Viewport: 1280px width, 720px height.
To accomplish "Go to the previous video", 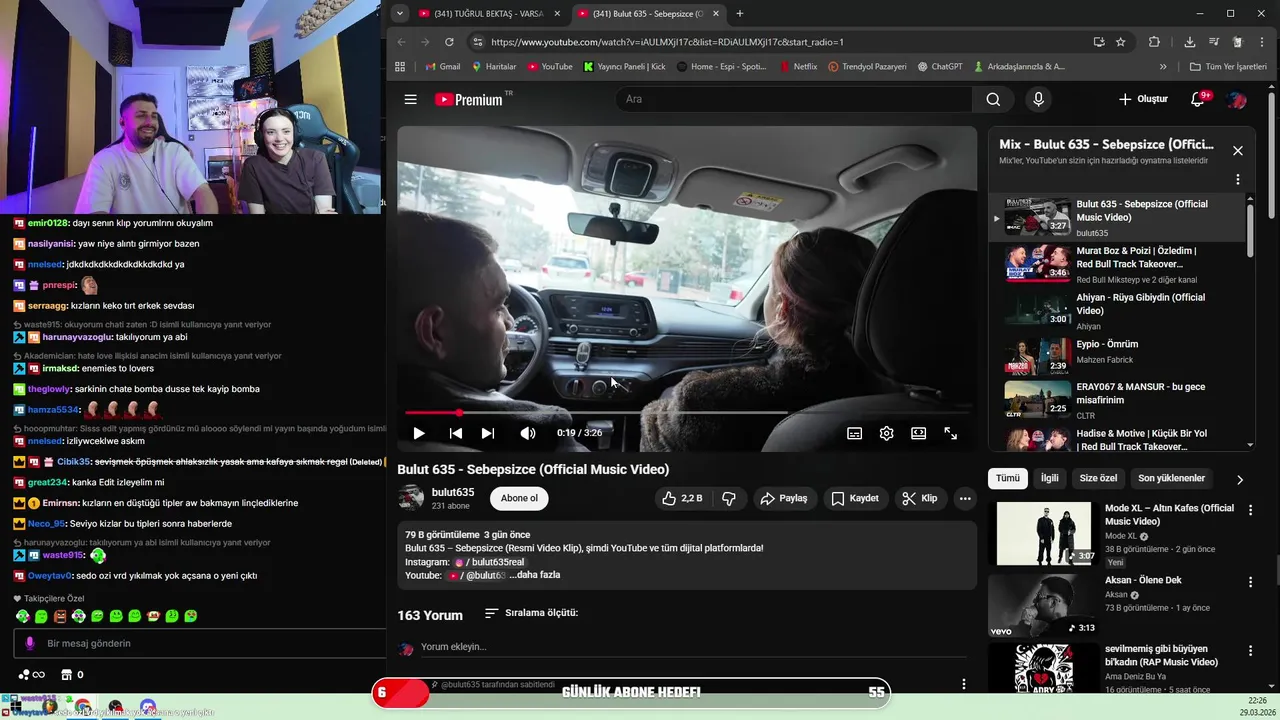I will 455,433.
